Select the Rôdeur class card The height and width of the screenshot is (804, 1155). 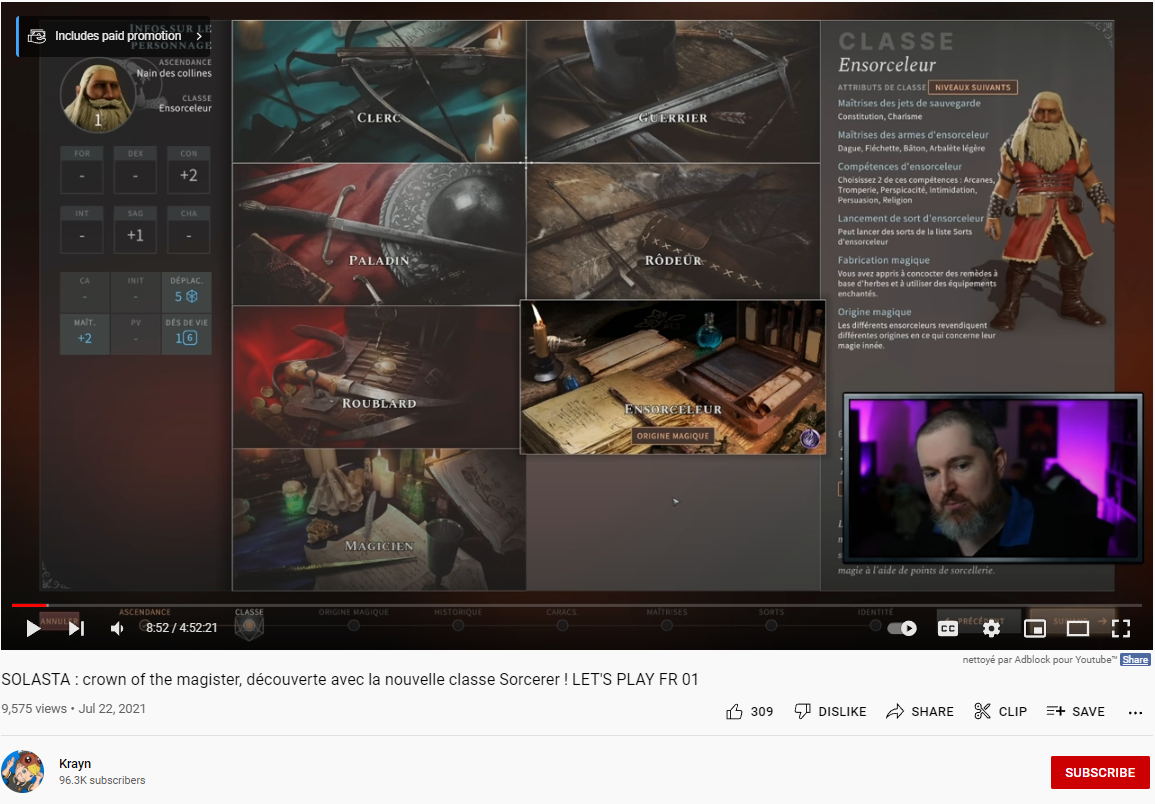(673, 231)
